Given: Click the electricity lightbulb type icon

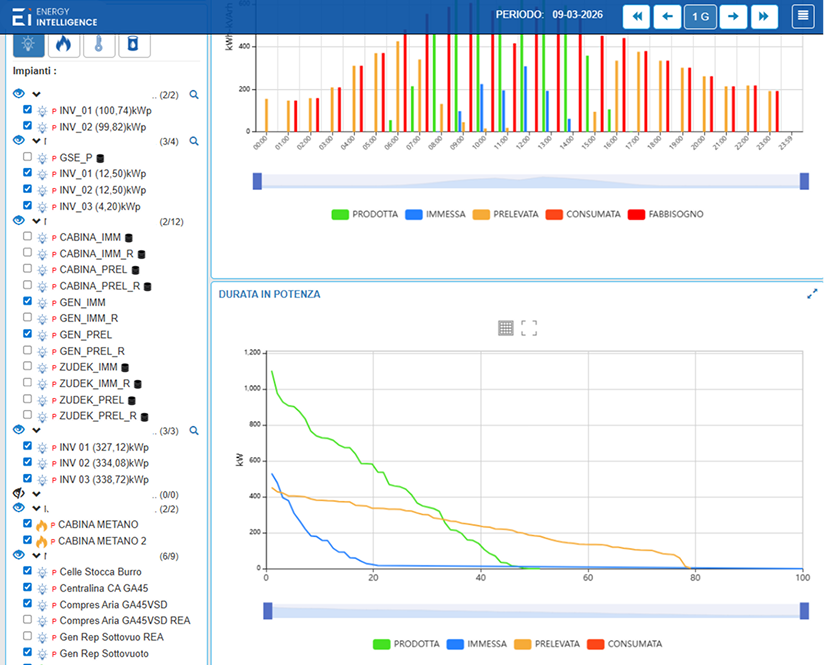Looking at the screenshot, I should (29, 44).
